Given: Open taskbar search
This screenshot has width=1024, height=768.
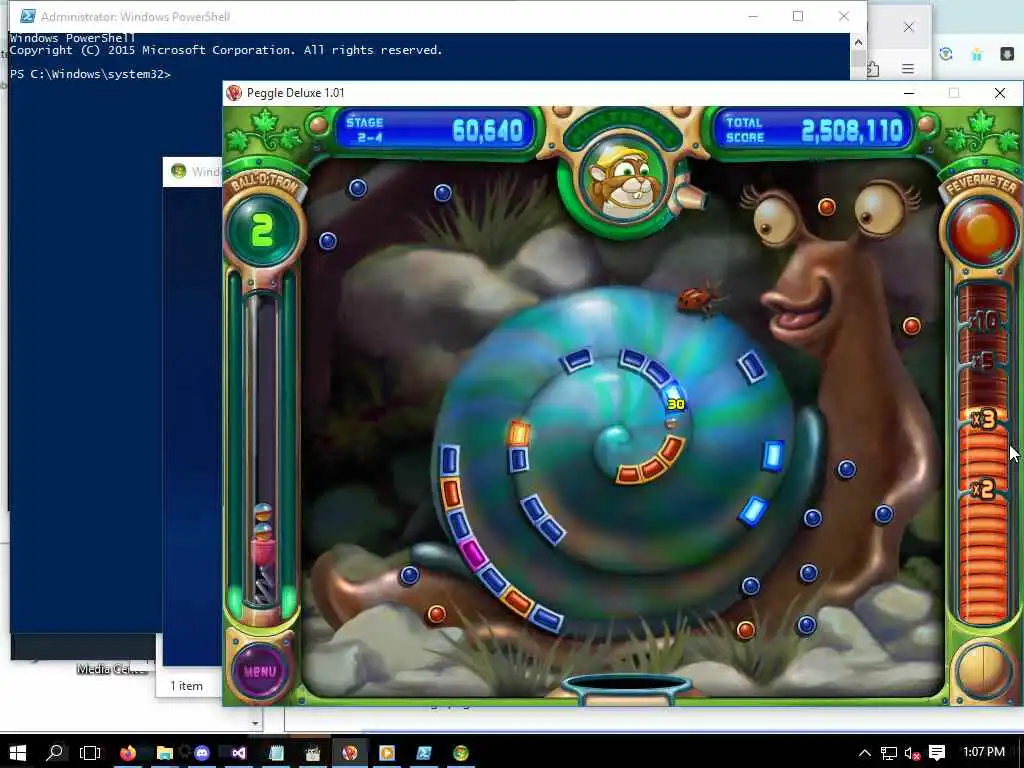Looking at the screenshot, I should [55, 753].
